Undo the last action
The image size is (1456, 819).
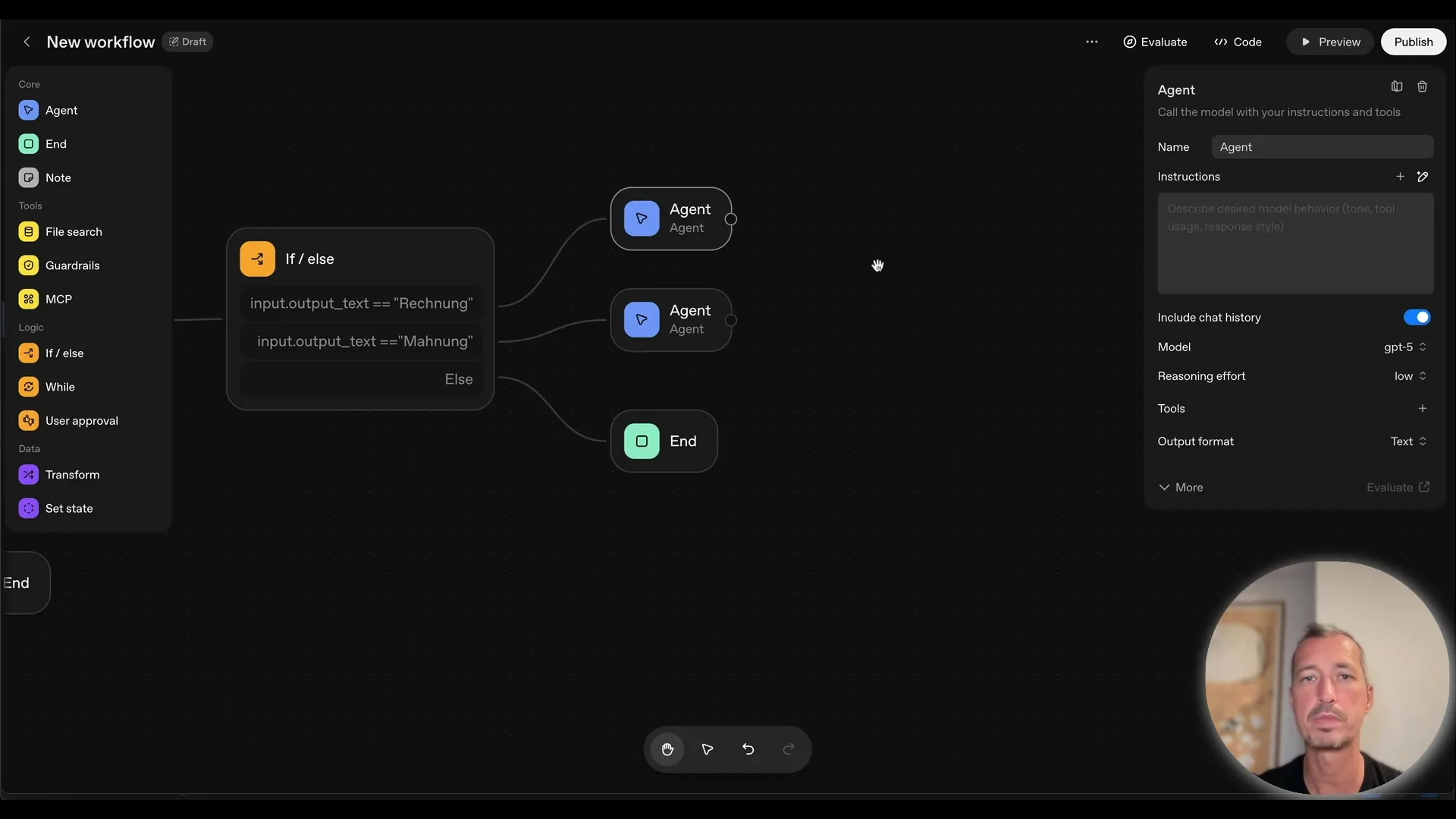point(748,749)
